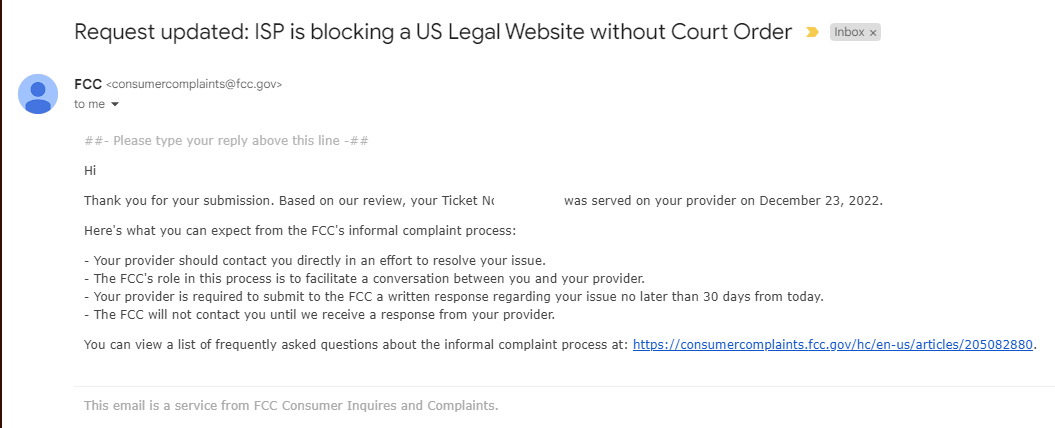Click the consumercomplaints@fcc.gov sender address
This screenshot has height=428, width=1055.
pyautogui.click(x=194, y=85)
